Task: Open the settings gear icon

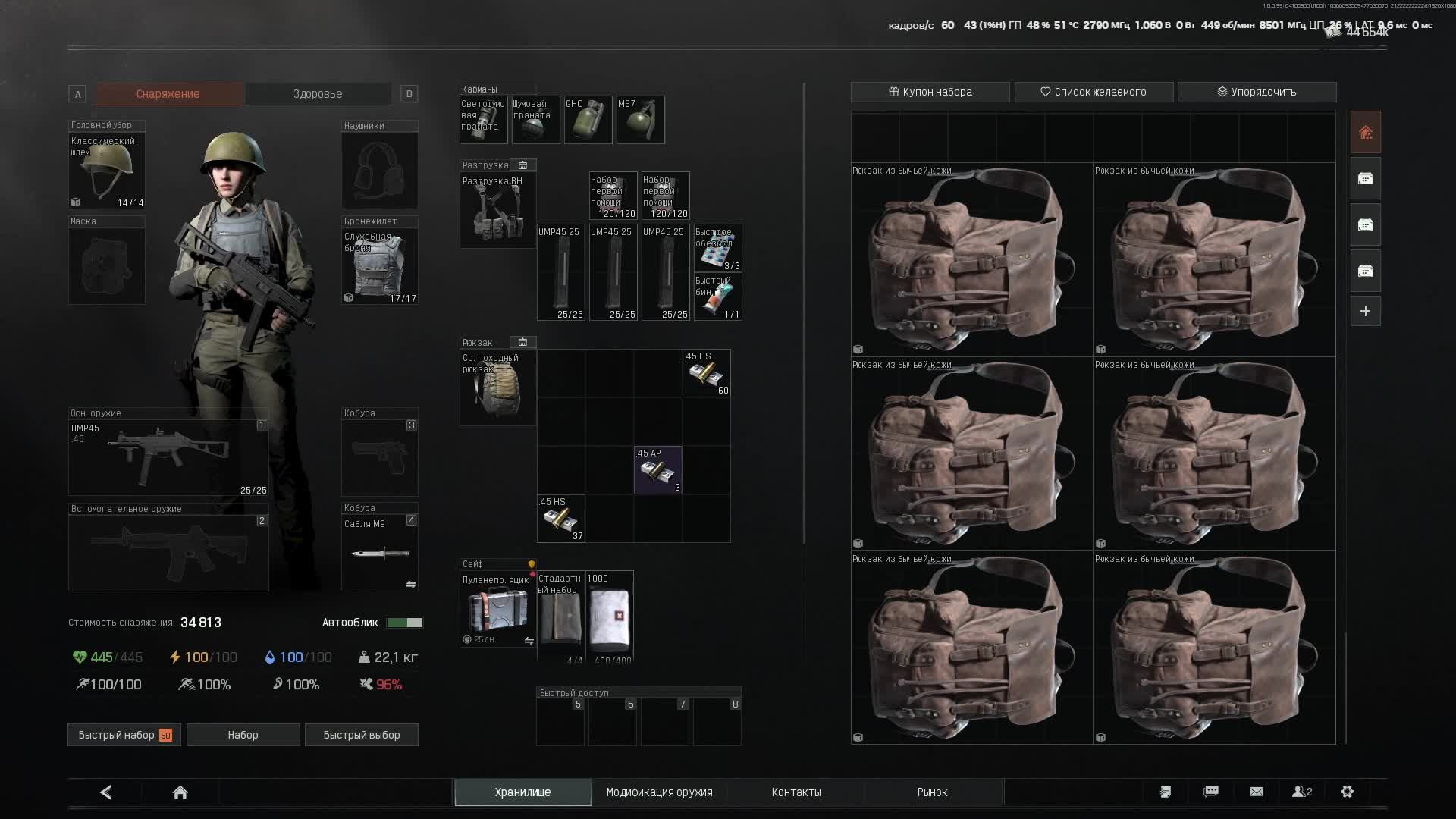Action: pyautogui.click(x=1347, y=792)
